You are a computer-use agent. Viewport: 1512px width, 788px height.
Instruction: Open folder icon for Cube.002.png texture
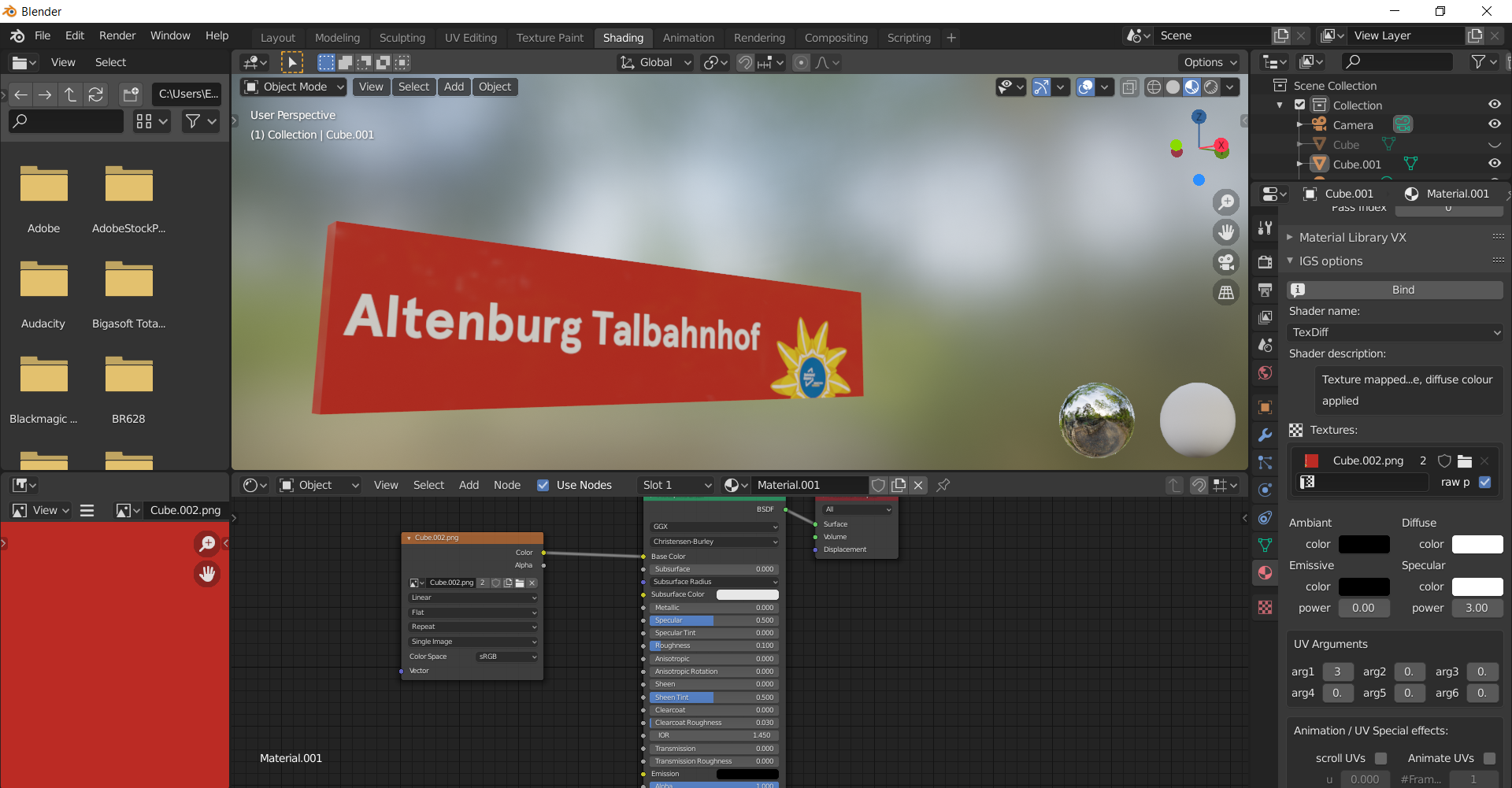pos(1465,461)
